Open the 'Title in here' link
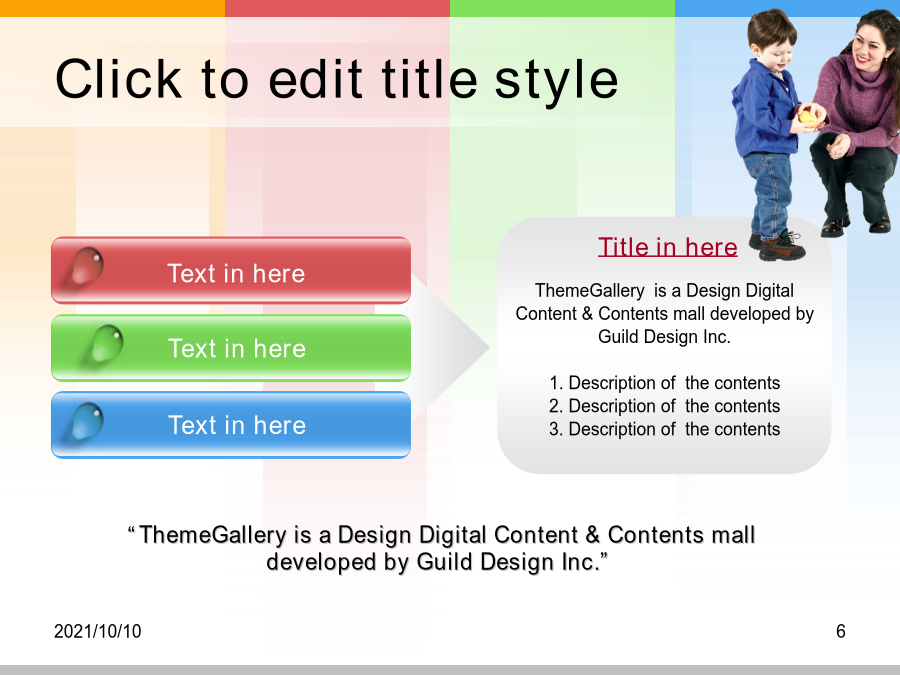The height and width of the screenshot is (675, 900). (668, 247)
